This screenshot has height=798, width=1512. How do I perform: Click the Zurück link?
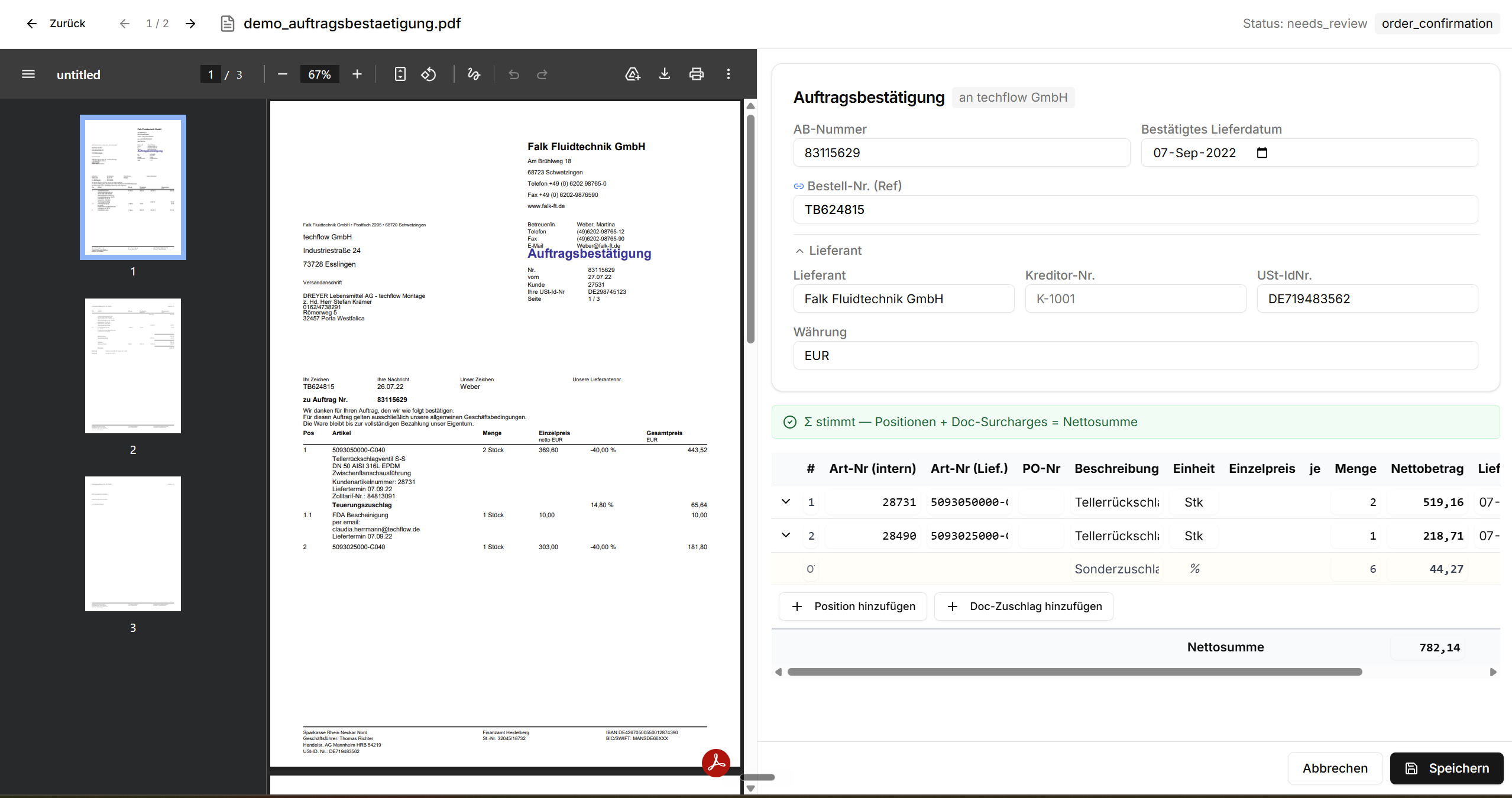(x=67, y=24)
